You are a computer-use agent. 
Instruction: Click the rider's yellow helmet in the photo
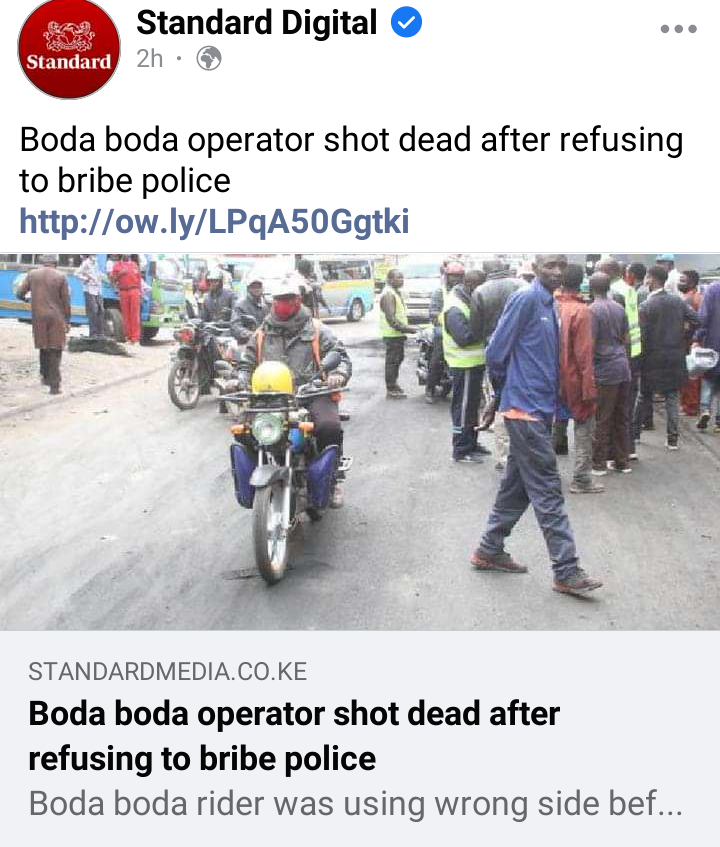click(273, 378)
